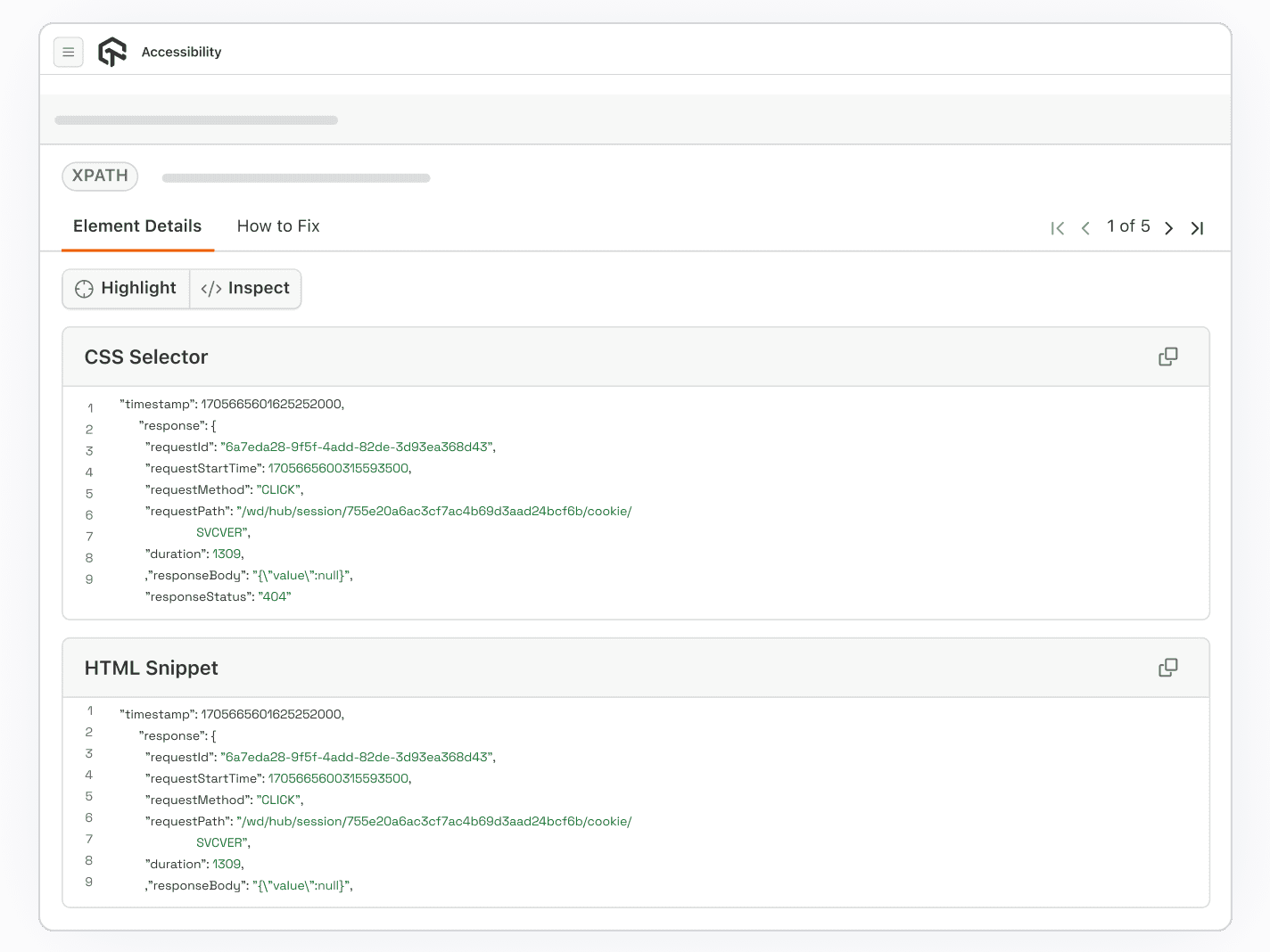Image resolution: width=1270 pixels, height=952 pixels.
Task: Click the Inspect button
Action: (x=245, y=289)
